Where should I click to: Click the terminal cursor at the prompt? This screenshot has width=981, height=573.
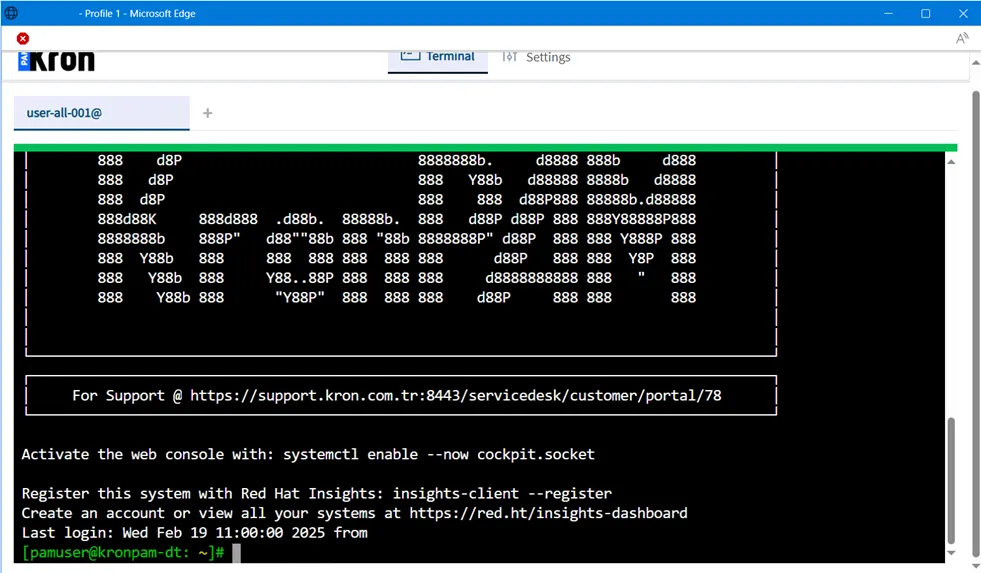click(236, 552)
